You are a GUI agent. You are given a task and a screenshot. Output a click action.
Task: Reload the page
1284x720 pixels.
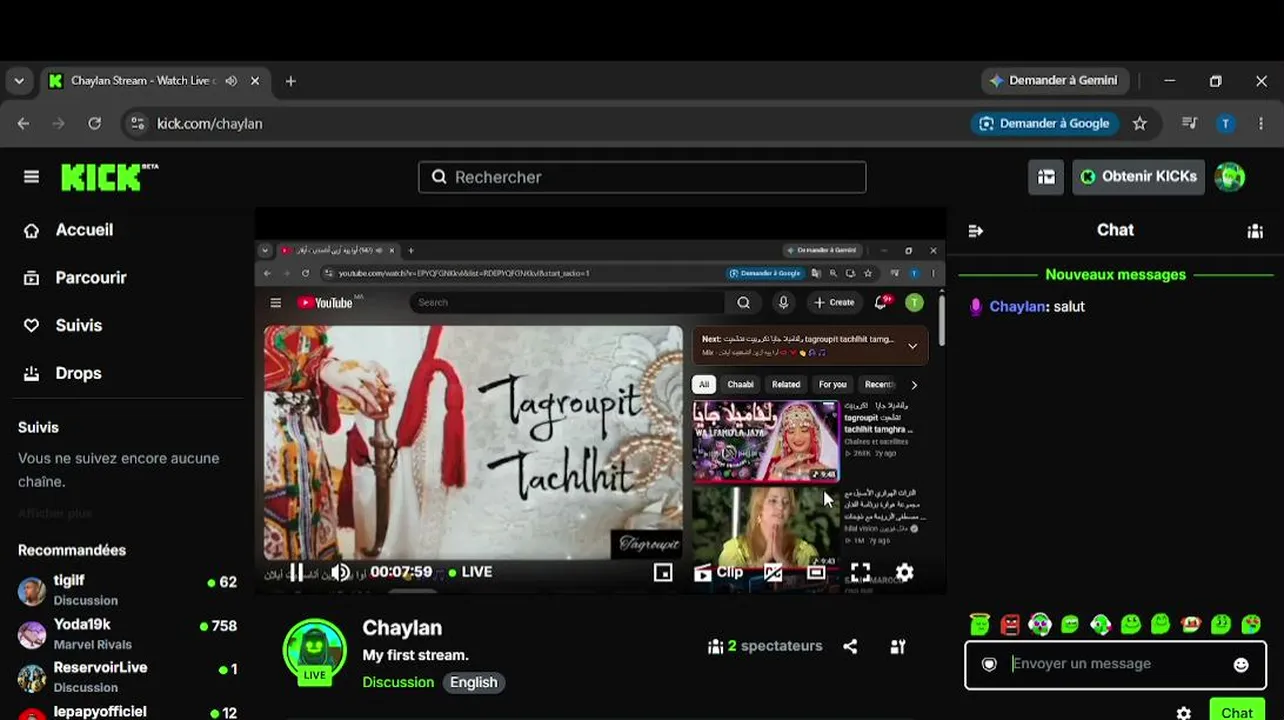(94, 124)
